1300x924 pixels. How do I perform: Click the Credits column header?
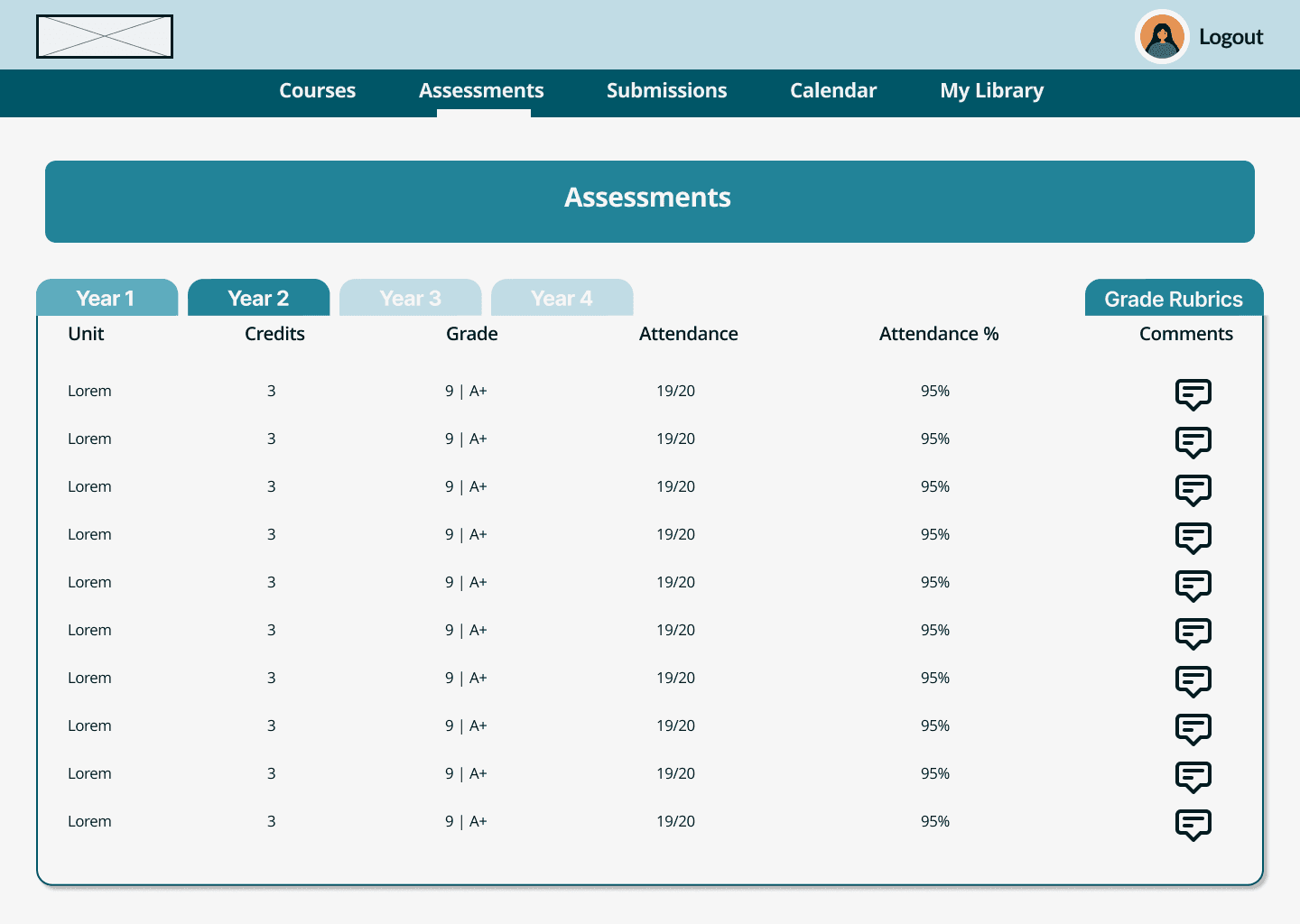[x=274, y=334]
